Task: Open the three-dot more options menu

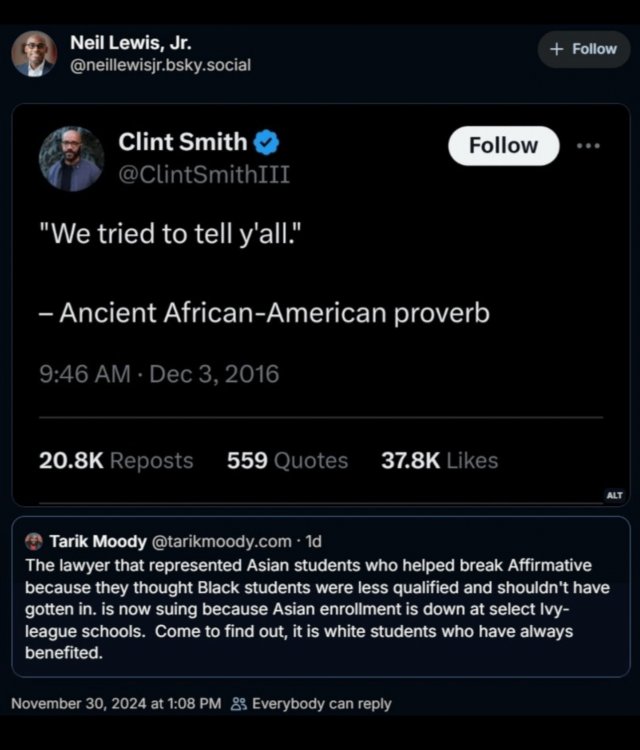Action: [x=589, y=145]
